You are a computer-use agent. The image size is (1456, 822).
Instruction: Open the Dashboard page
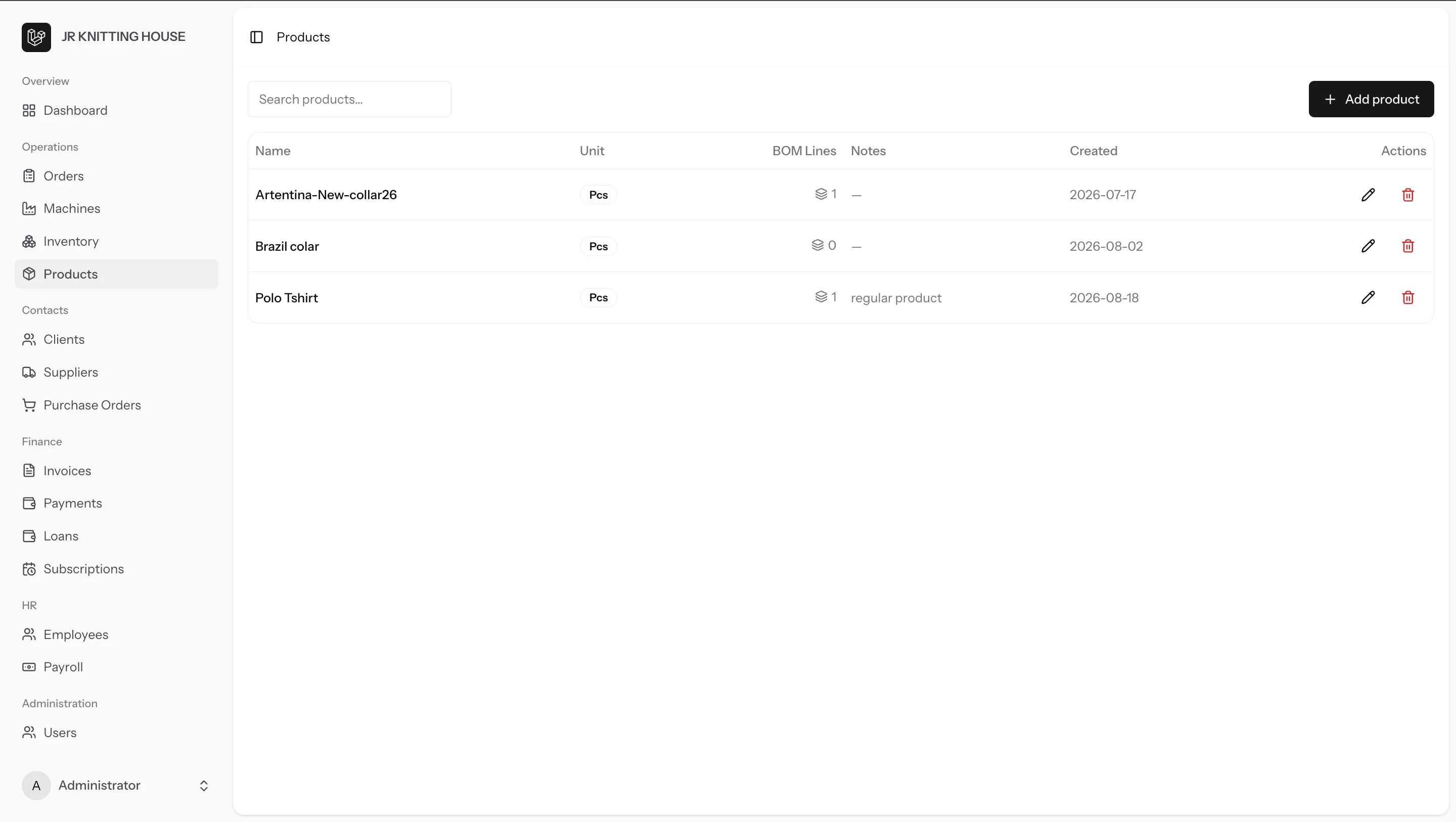[x=116, y=110]
